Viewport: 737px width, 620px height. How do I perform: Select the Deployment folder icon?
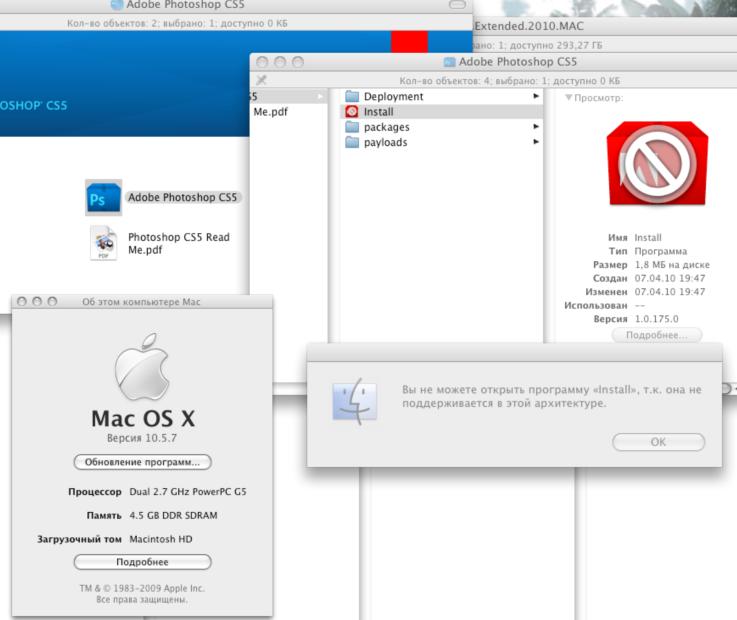(352, 96)
